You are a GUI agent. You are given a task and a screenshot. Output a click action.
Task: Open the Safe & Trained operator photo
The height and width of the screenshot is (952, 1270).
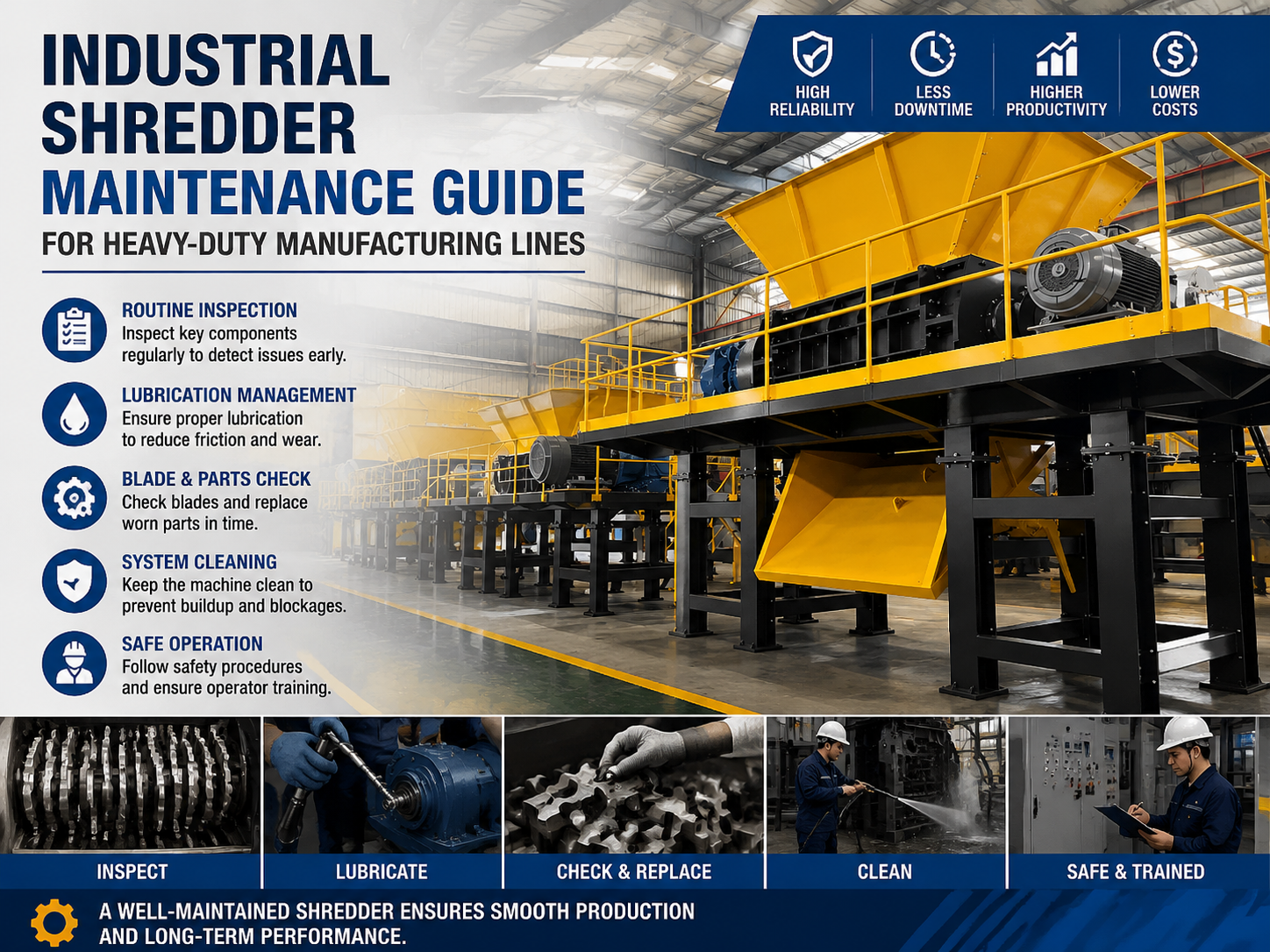point(1139,785)
